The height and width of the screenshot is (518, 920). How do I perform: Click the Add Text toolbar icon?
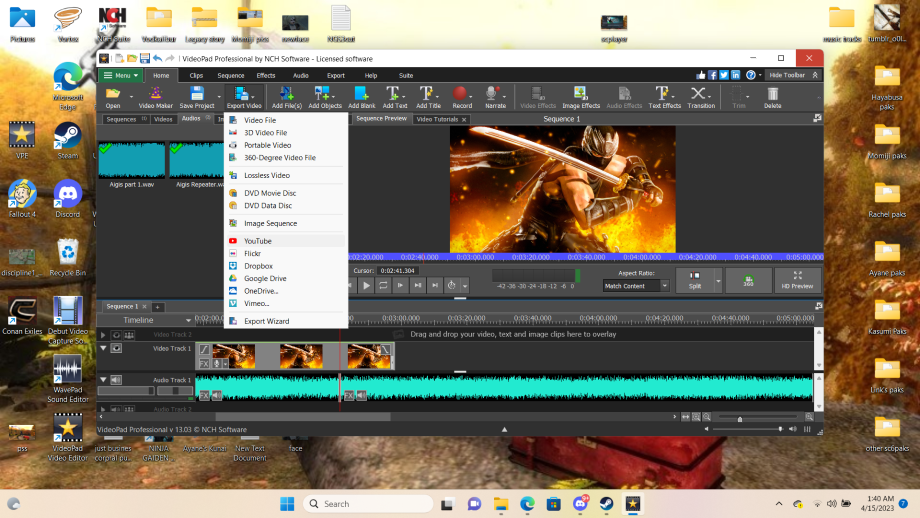click(x=394, y=97)
